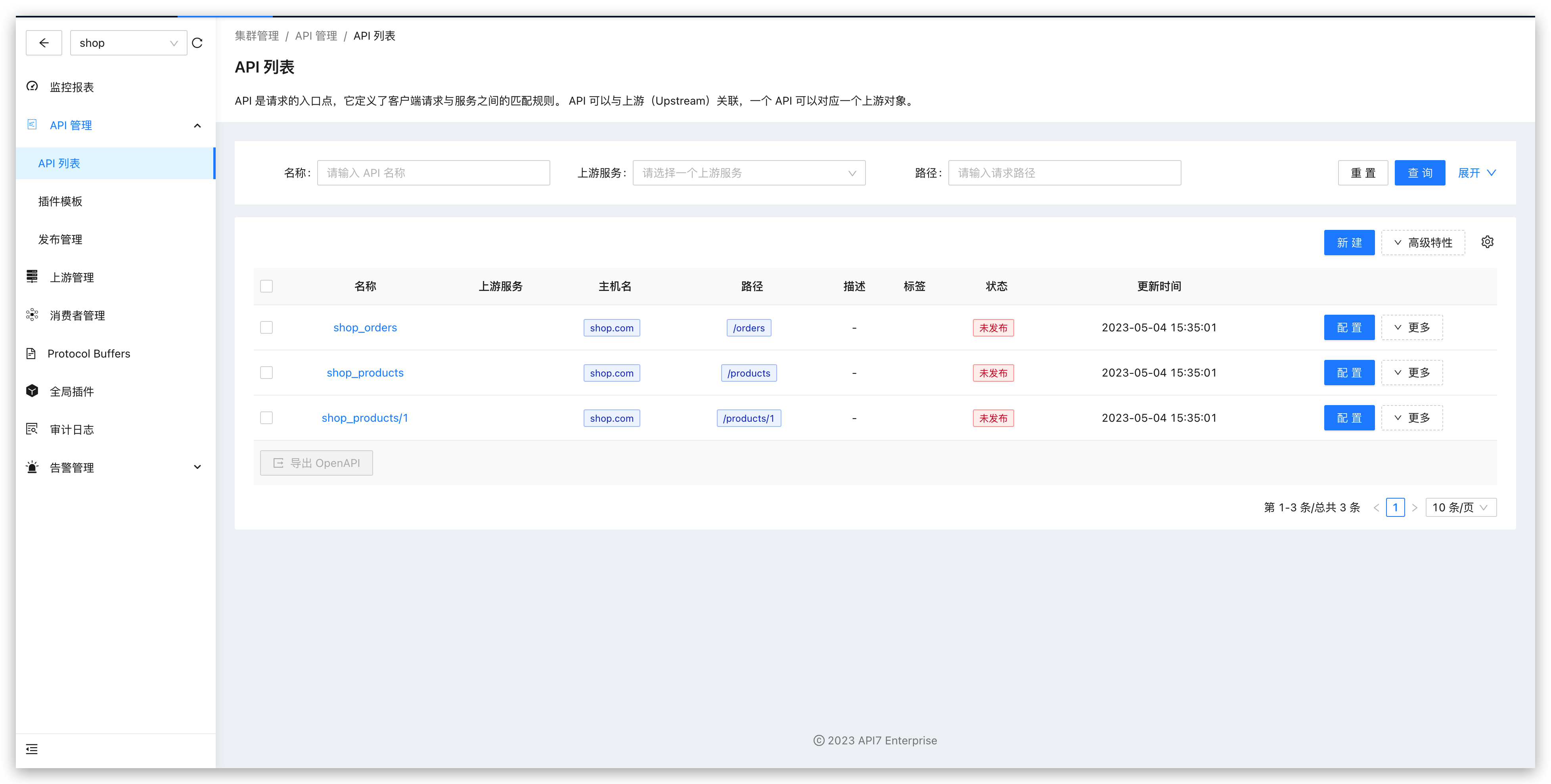Focus the 请求路径 input field
The image size is (1551, 784).
(x=1065, y=173)
